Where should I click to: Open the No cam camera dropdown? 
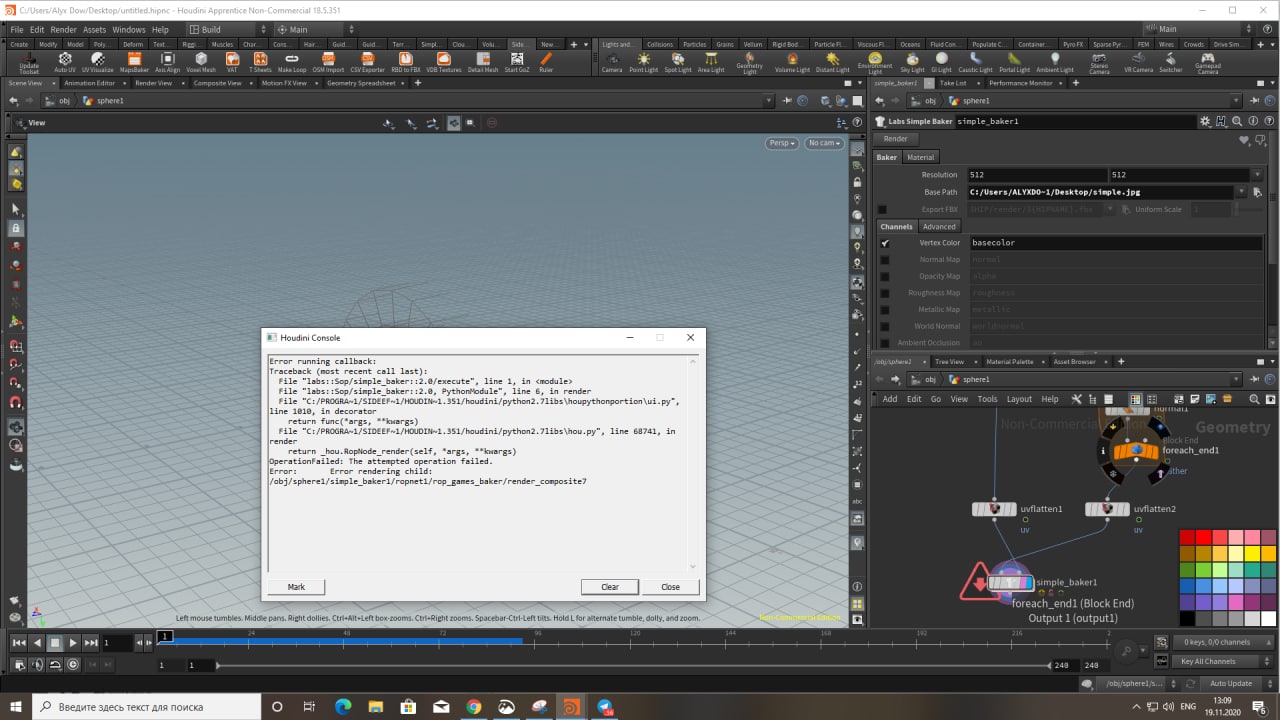(x=823, y=143)
